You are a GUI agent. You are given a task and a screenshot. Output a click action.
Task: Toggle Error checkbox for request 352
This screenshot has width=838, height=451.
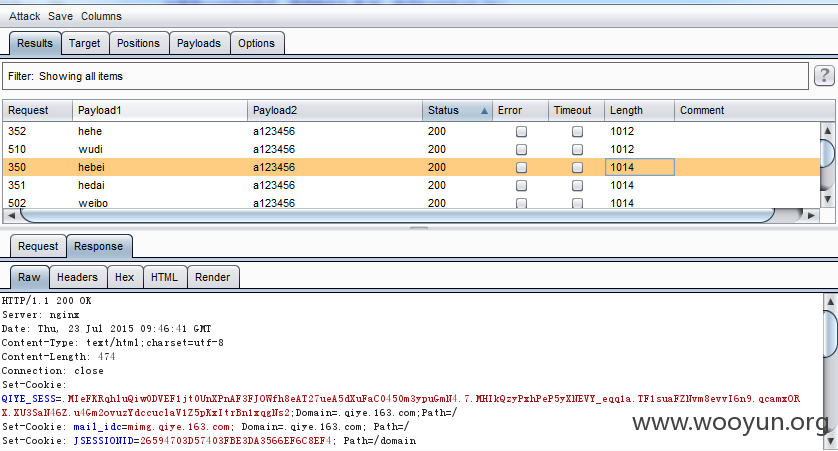(521, 131)
